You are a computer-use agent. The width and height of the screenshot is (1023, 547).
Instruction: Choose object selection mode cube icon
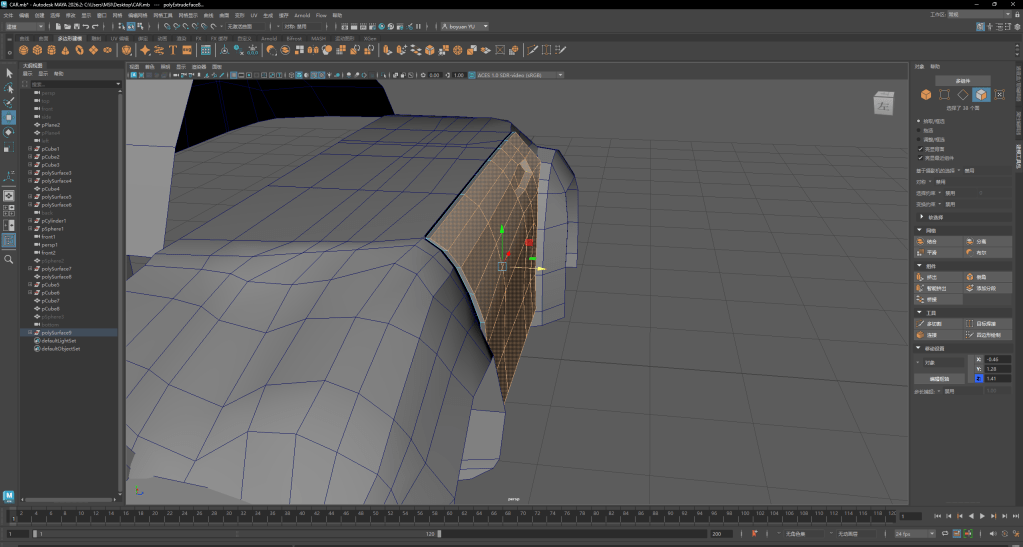tap(925, 95)
